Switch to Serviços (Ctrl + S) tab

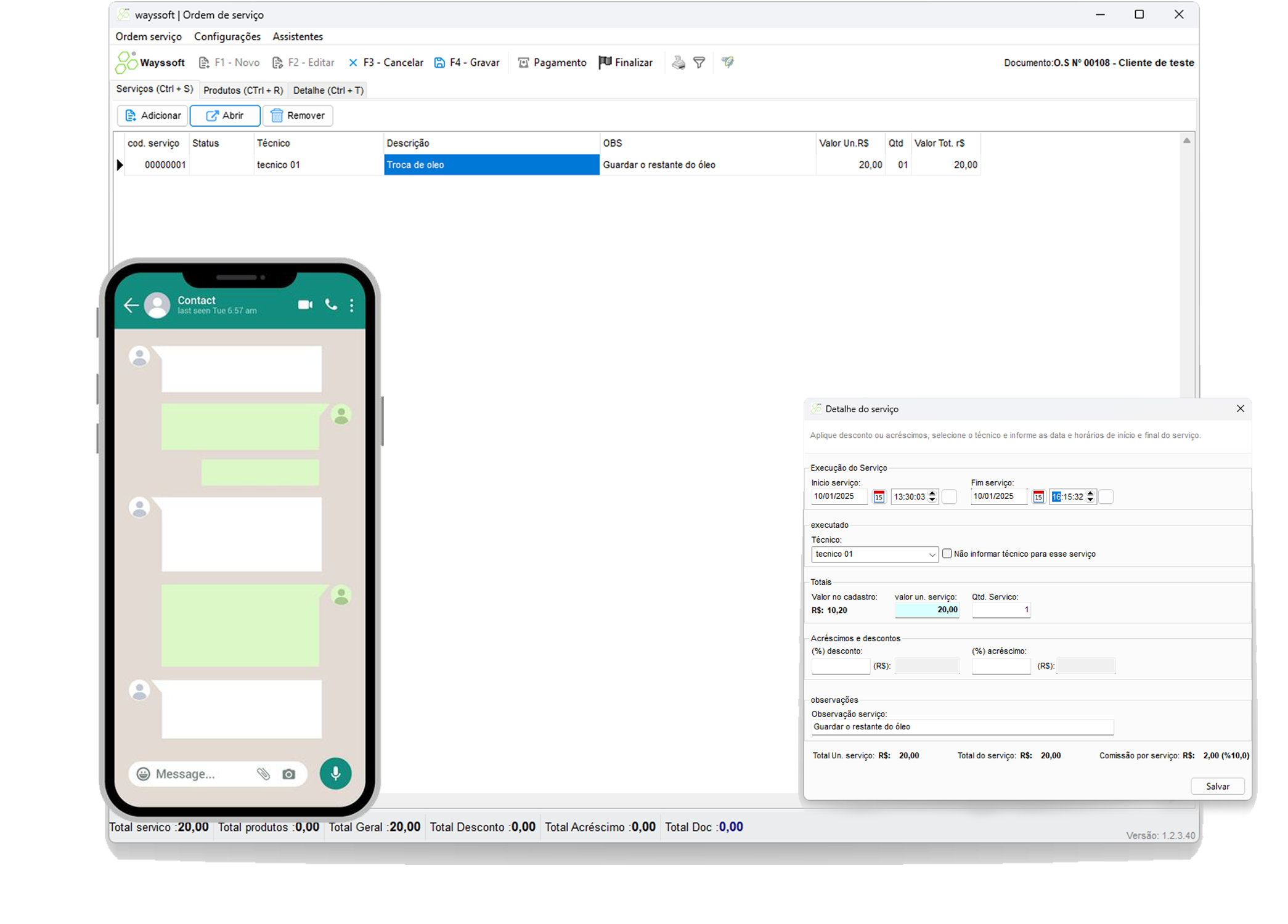155,89
